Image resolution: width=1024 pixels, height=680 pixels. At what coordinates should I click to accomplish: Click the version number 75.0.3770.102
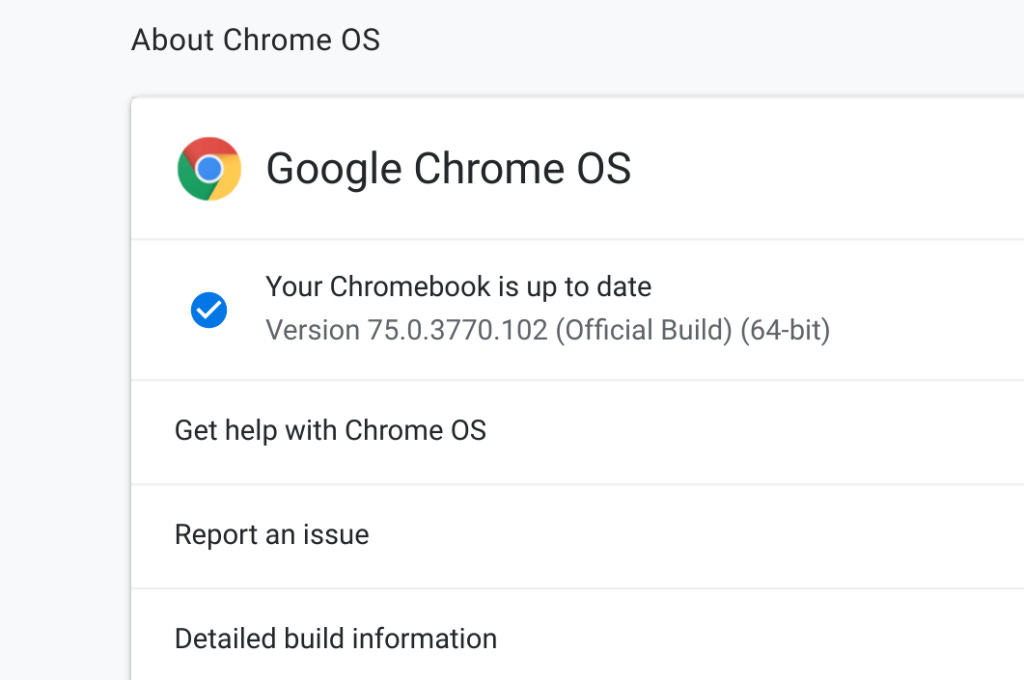(457, 330)
